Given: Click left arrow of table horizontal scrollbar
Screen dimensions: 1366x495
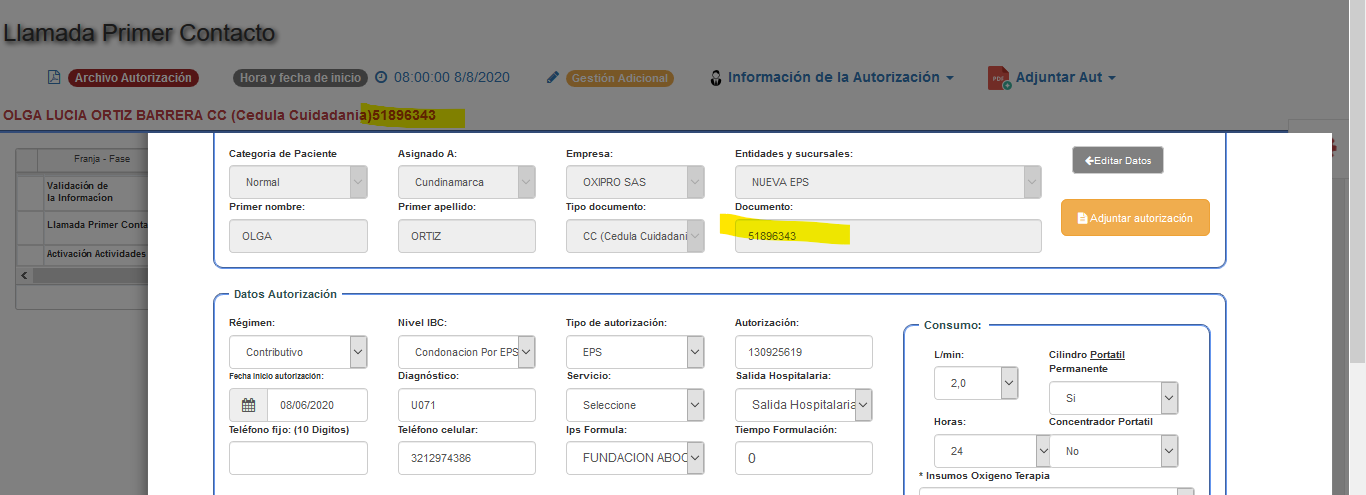Looking at the screenshot, I should (24, 275).
